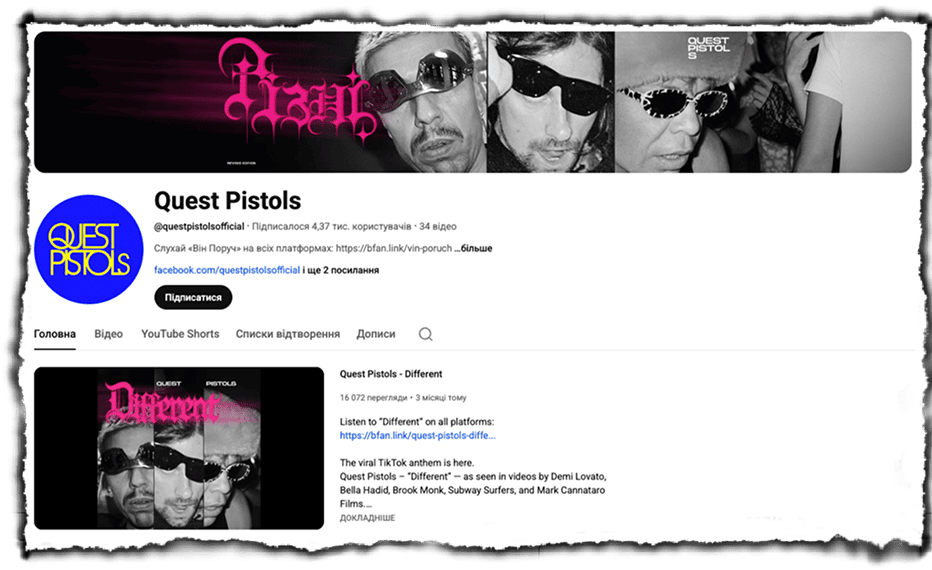Go to the Дописи tab
This screenshot has width=932, height=570.
coord(376,334)
